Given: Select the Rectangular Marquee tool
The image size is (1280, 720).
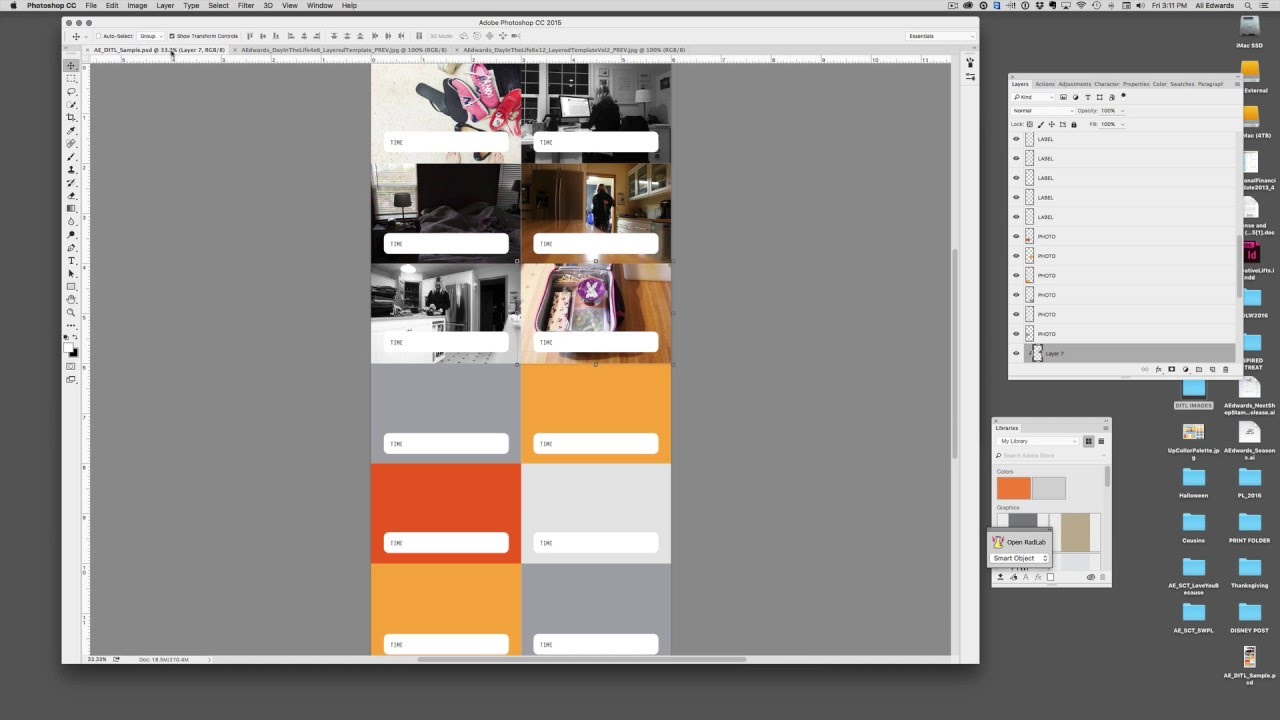Looking at the screenshot, I should (x=71, y=78).
